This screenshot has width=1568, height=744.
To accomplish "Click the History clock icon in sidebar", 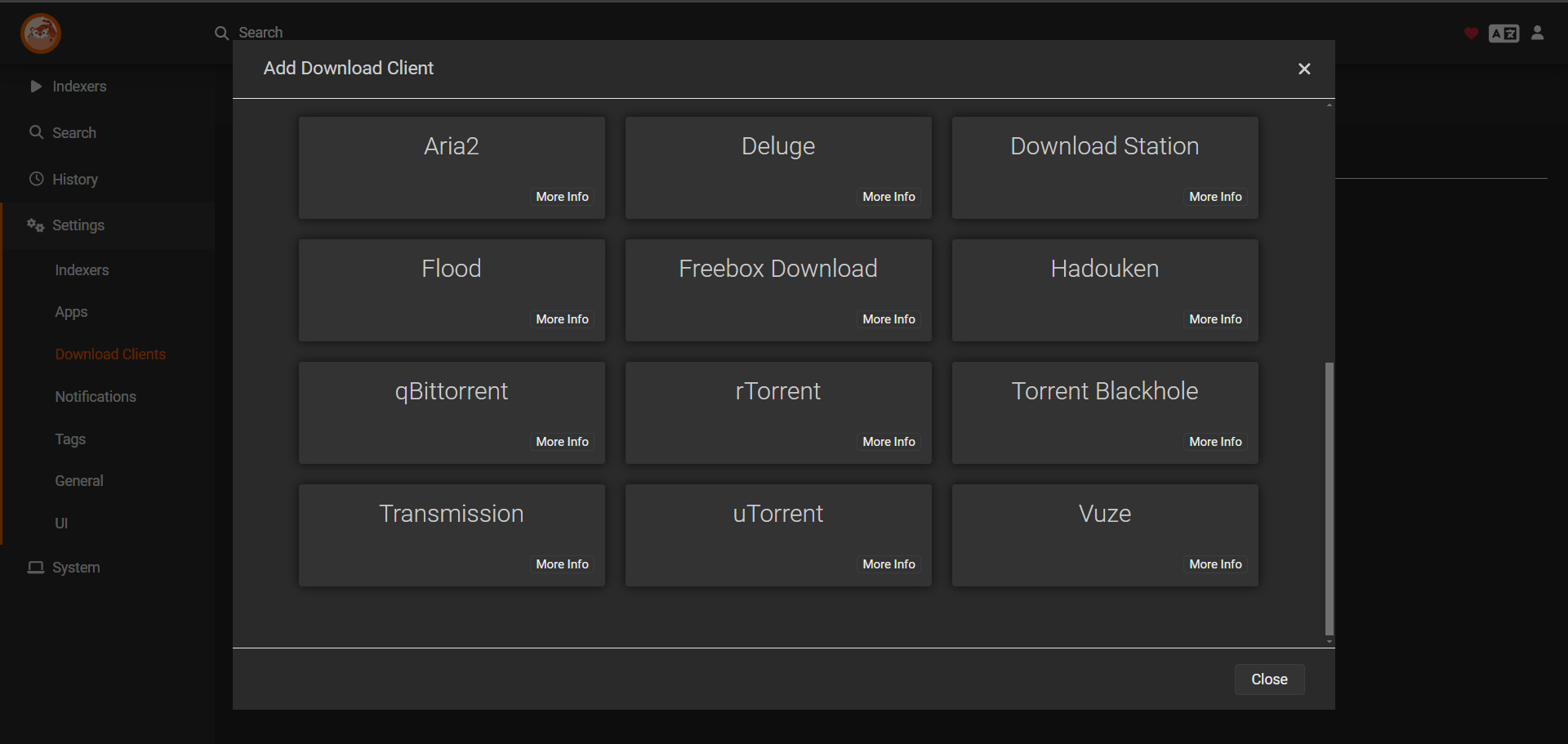I will [36, 179].
